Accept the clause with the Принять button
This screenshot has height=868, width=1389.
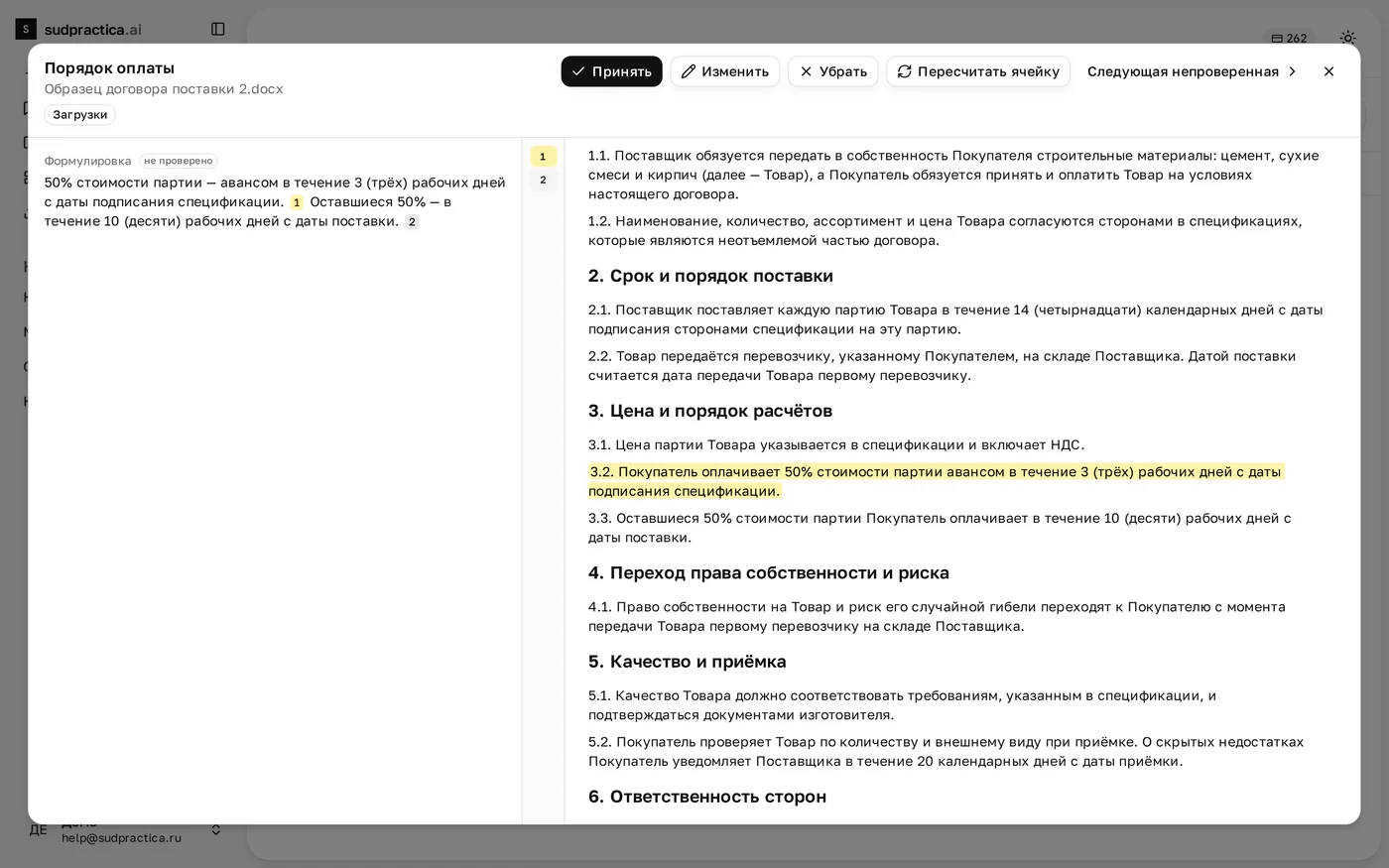[611, 71]
